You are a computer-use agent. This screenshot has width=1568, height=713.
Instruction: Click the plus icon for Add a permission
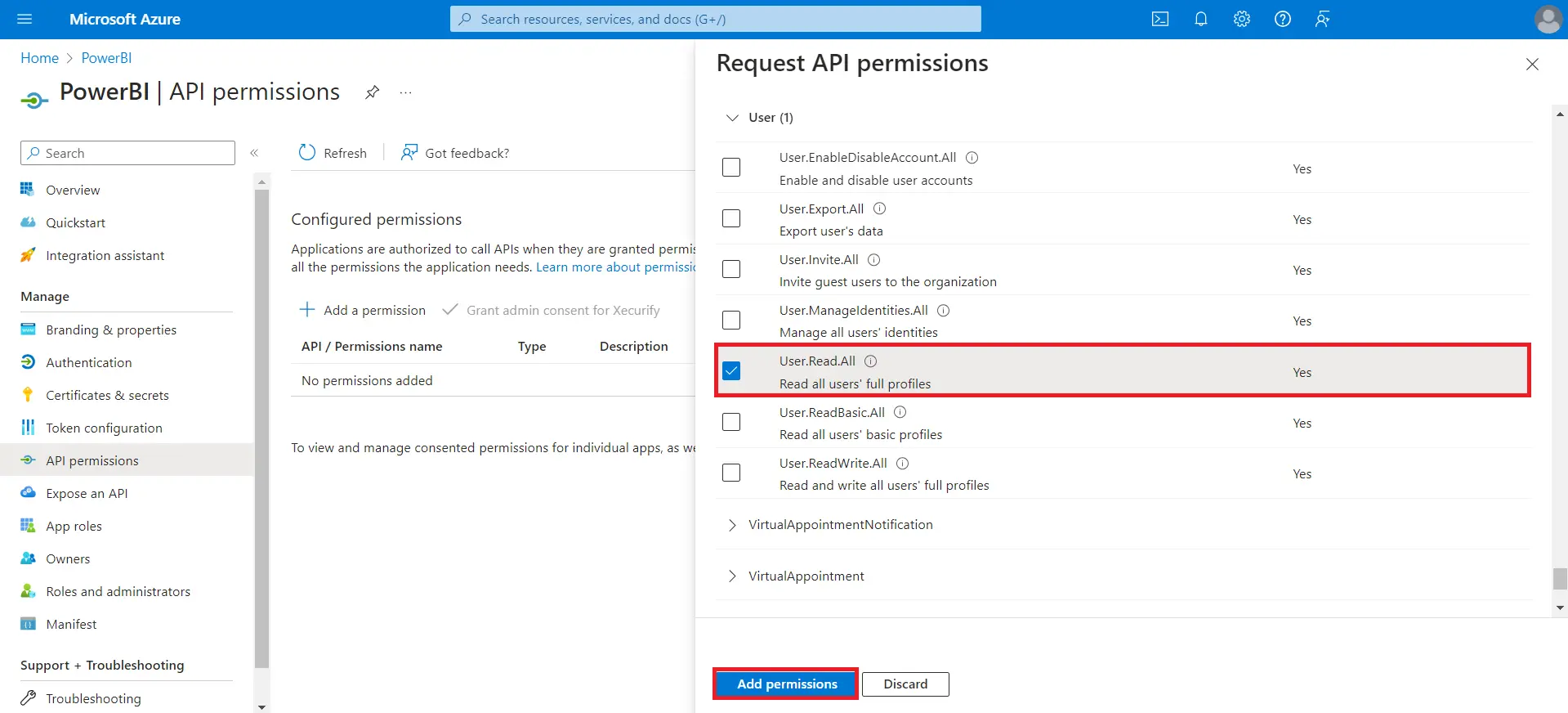[x=307, y=310]
